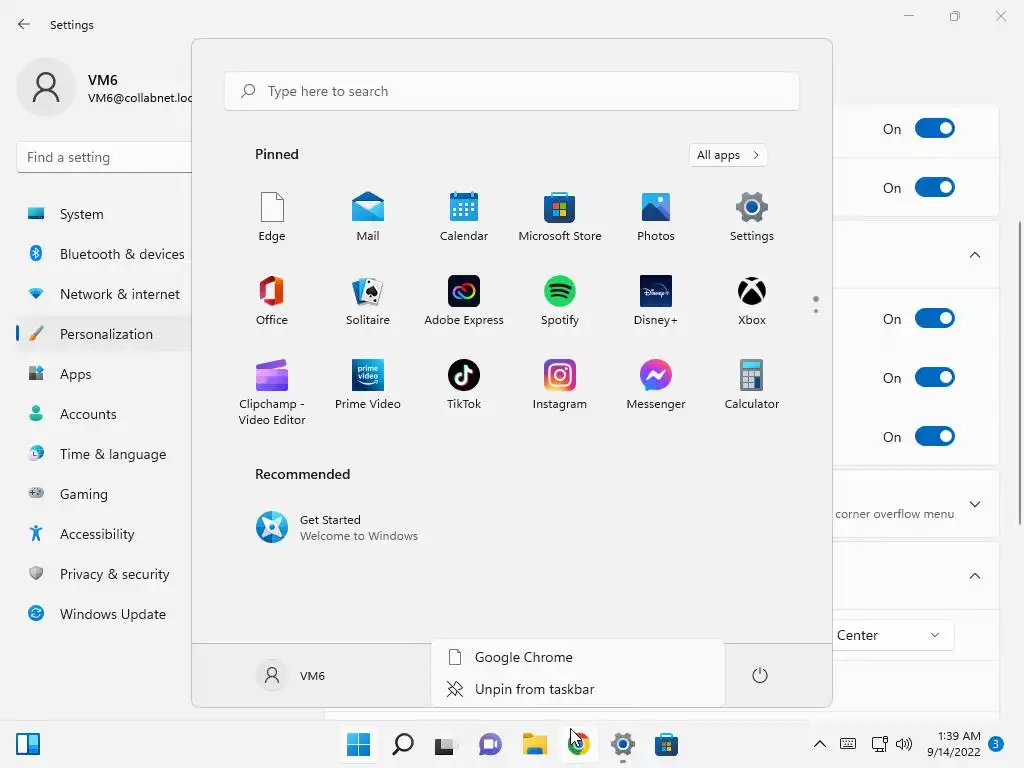
Task: Launch Clipchamp - Video Editor
Action: [272, 392]
